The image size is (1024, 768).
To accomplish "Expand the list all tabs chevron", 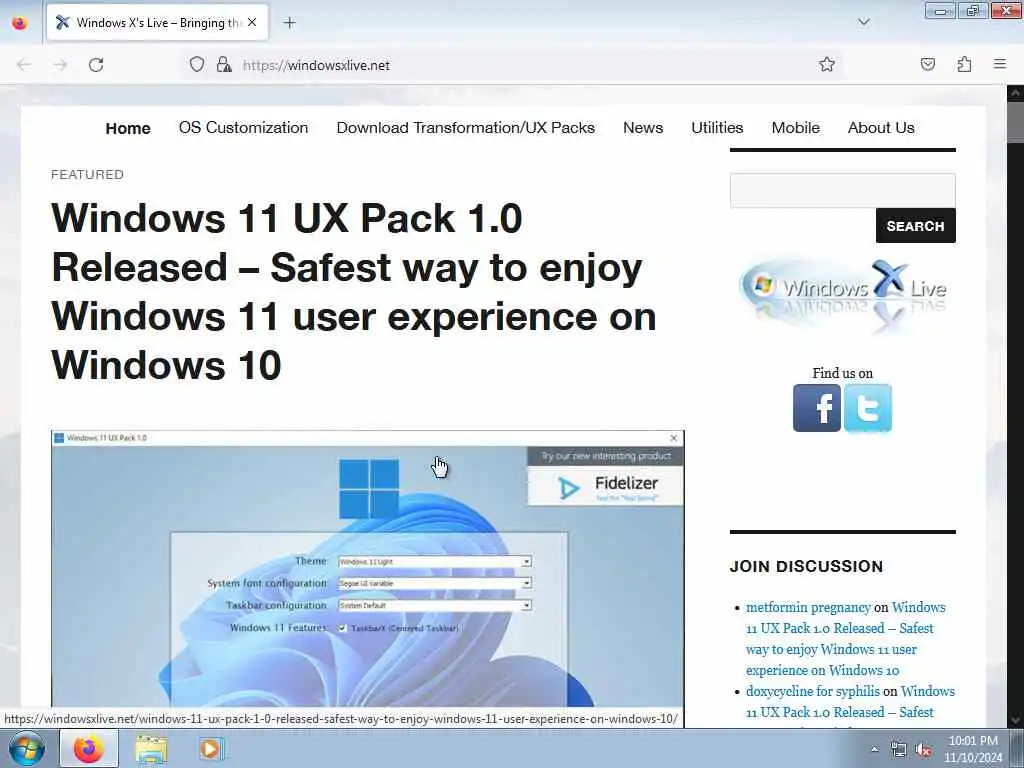I will [864, 22].
